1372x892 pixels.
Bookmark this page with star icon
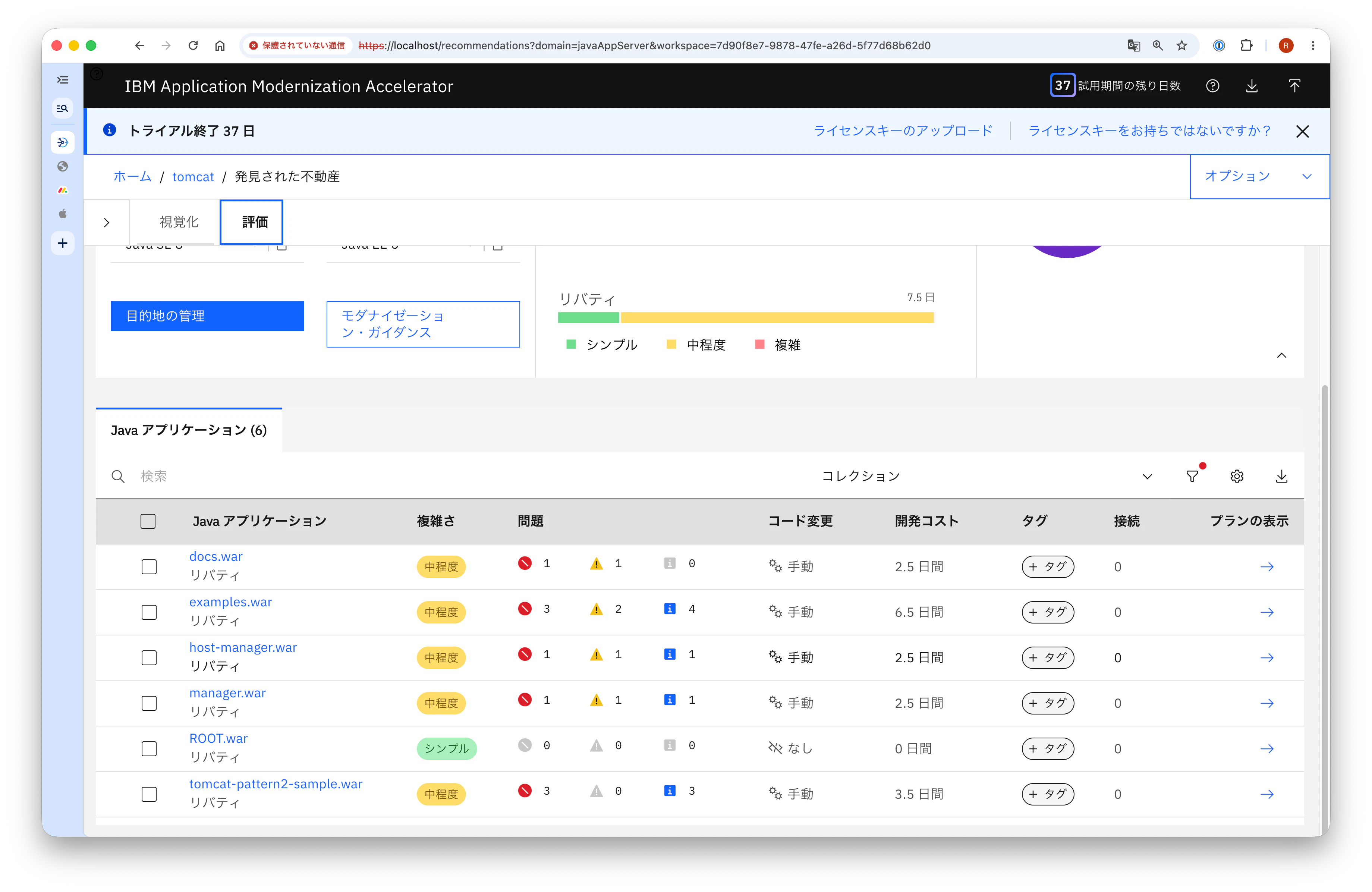(x=1182, y=45)
